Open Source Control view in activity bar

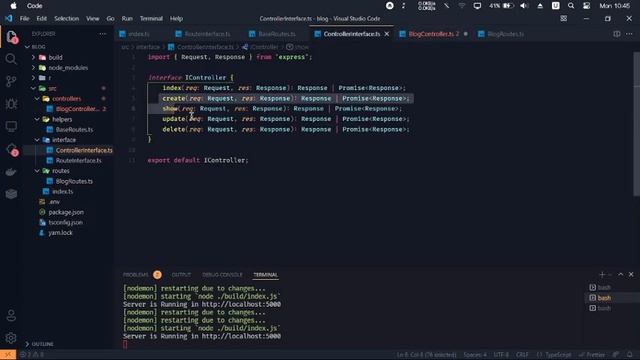(x=11, y=81)
